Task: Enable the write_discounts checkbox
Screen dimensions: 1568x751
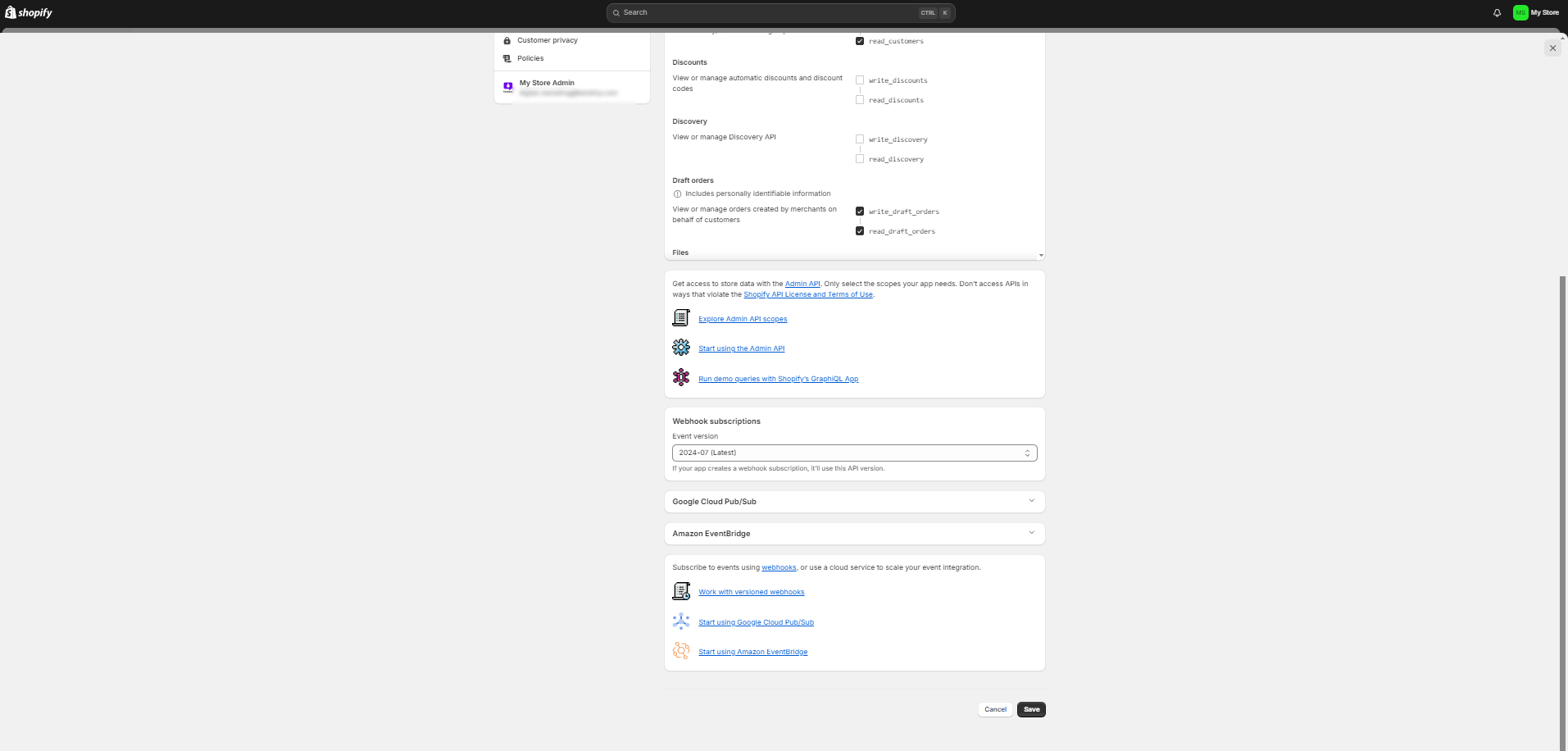Action: 859,80
